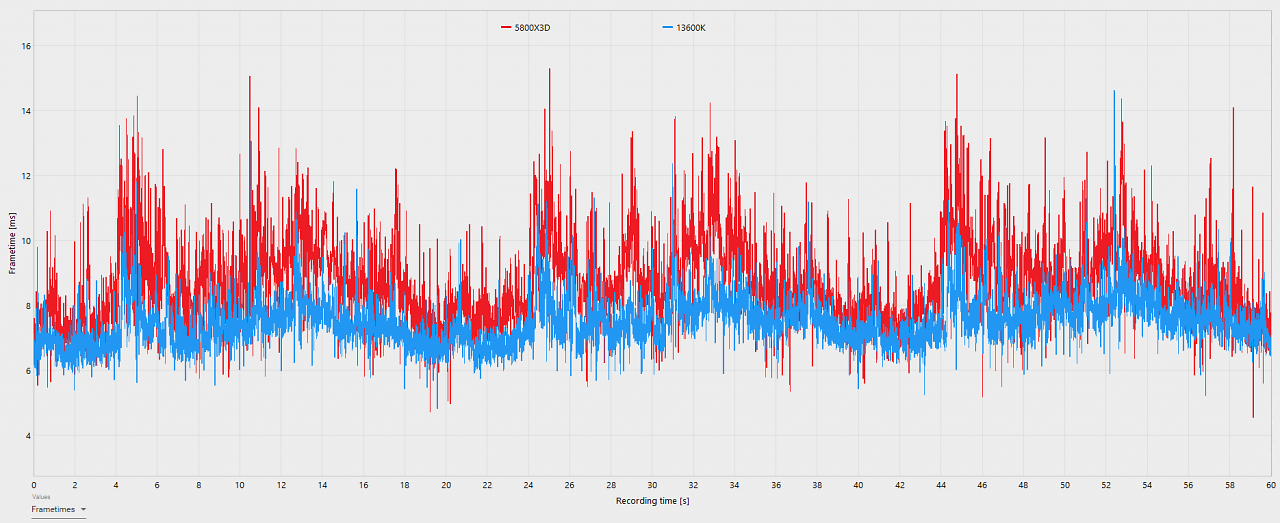Click the x-axis tick label 44
The width and height of the screenshot is (1280, 523).
[941, 485]
